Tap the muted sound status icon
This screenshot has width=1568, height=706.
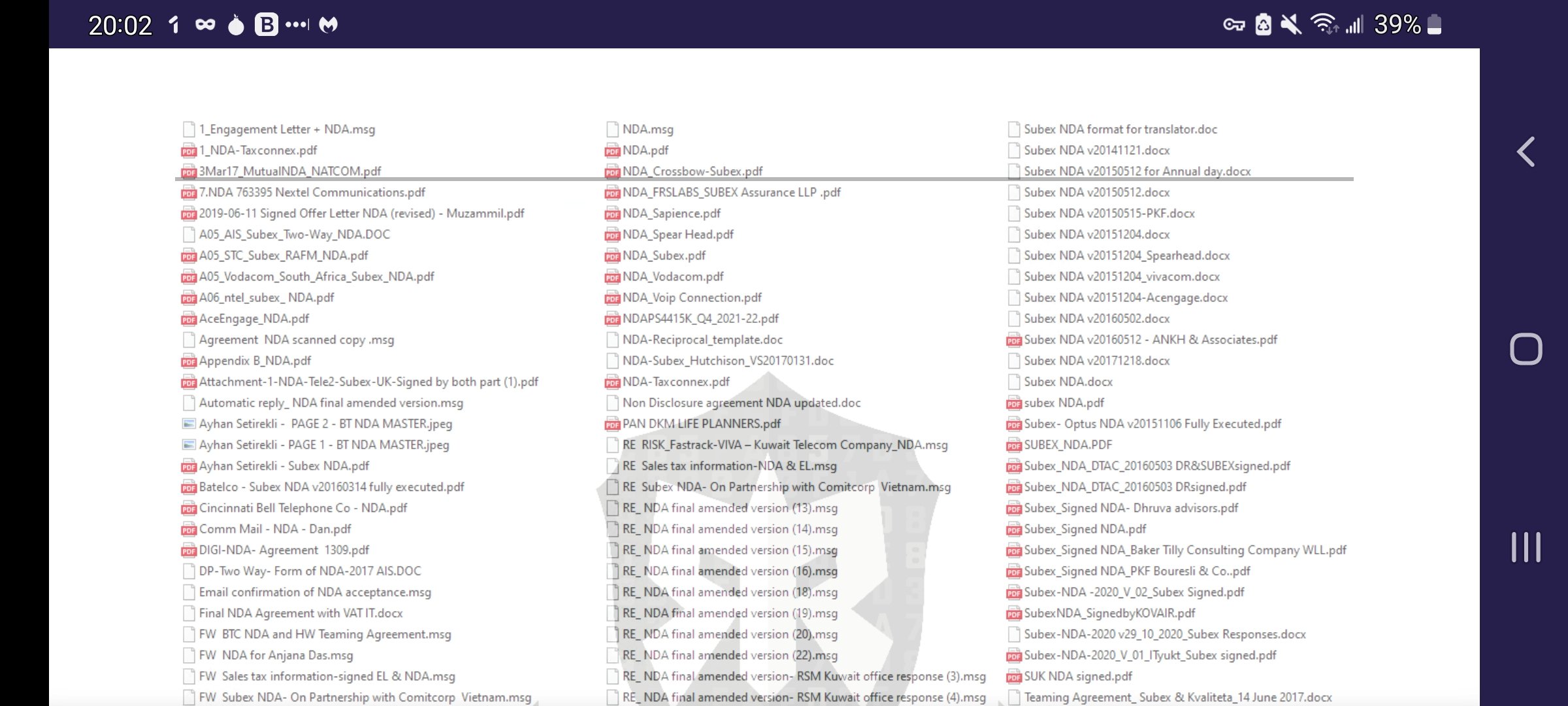(x=1291, y=25)
